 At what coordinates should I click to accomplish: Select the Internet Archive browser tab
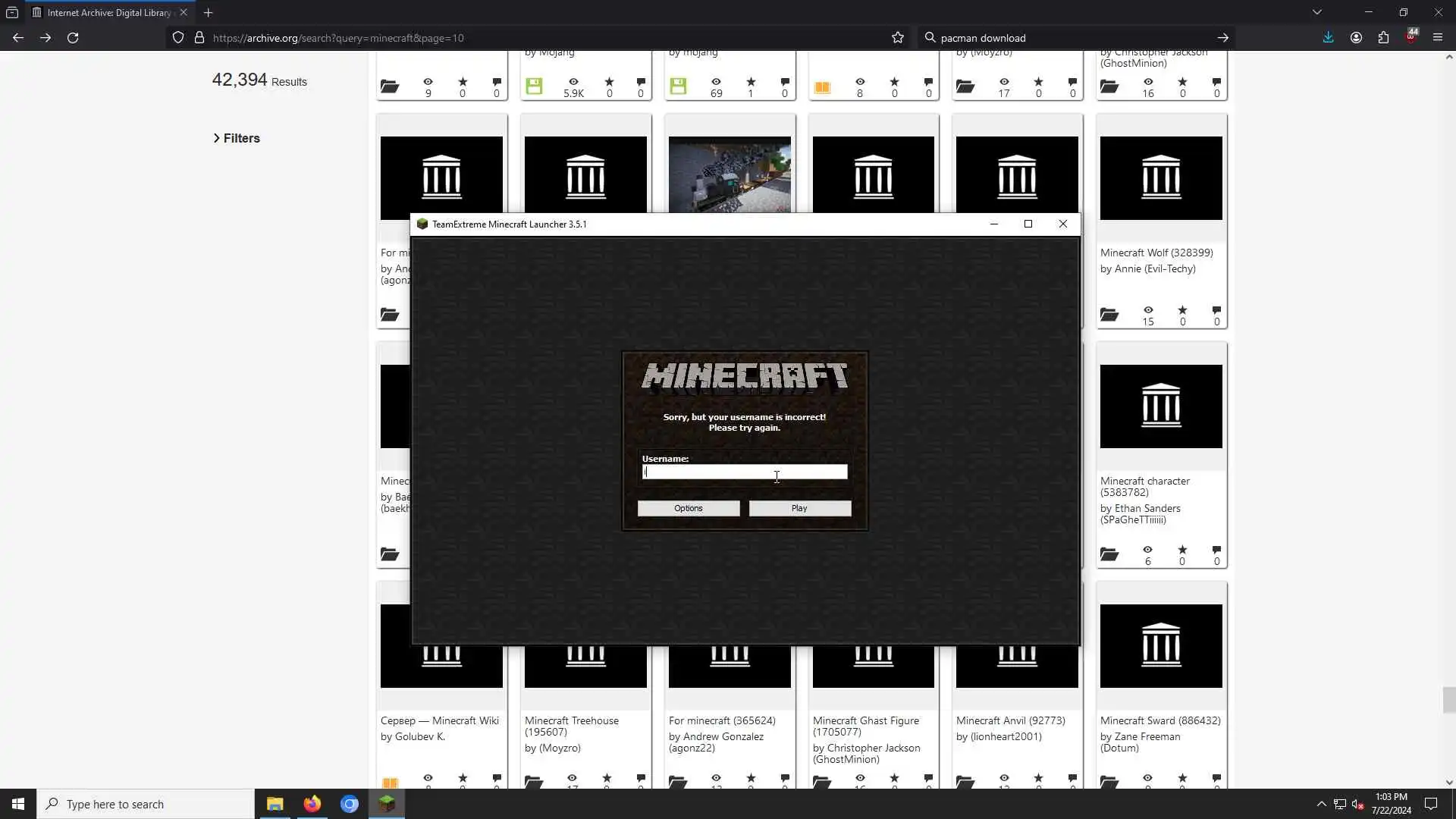click(x=106, y=12)
